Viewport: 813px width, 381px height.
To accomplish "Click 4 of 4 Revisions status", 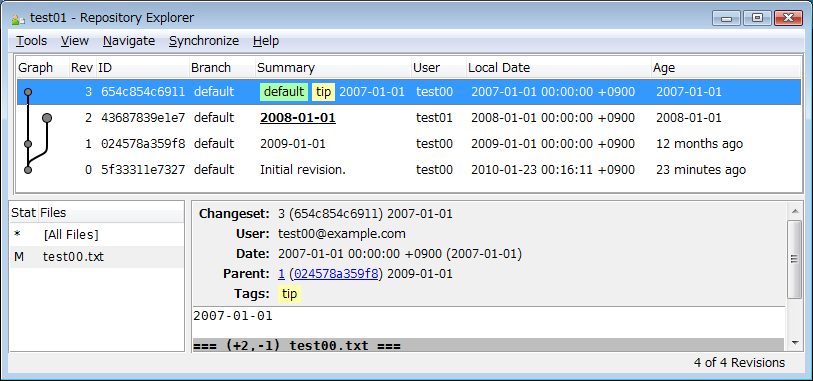I will coord(739,363).
